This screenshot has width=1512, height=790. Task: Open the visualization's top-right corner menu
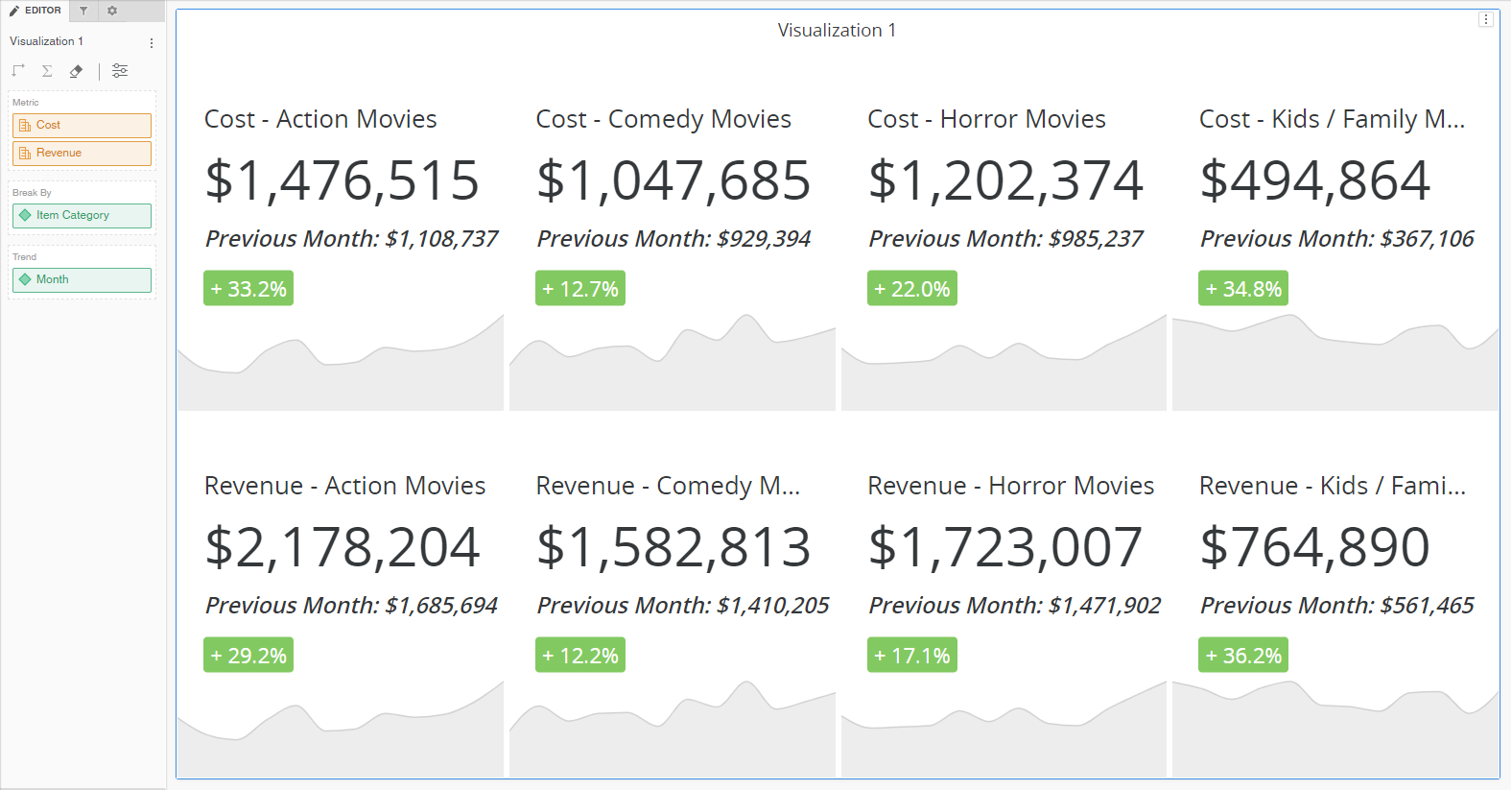(x=1485, y=19)
